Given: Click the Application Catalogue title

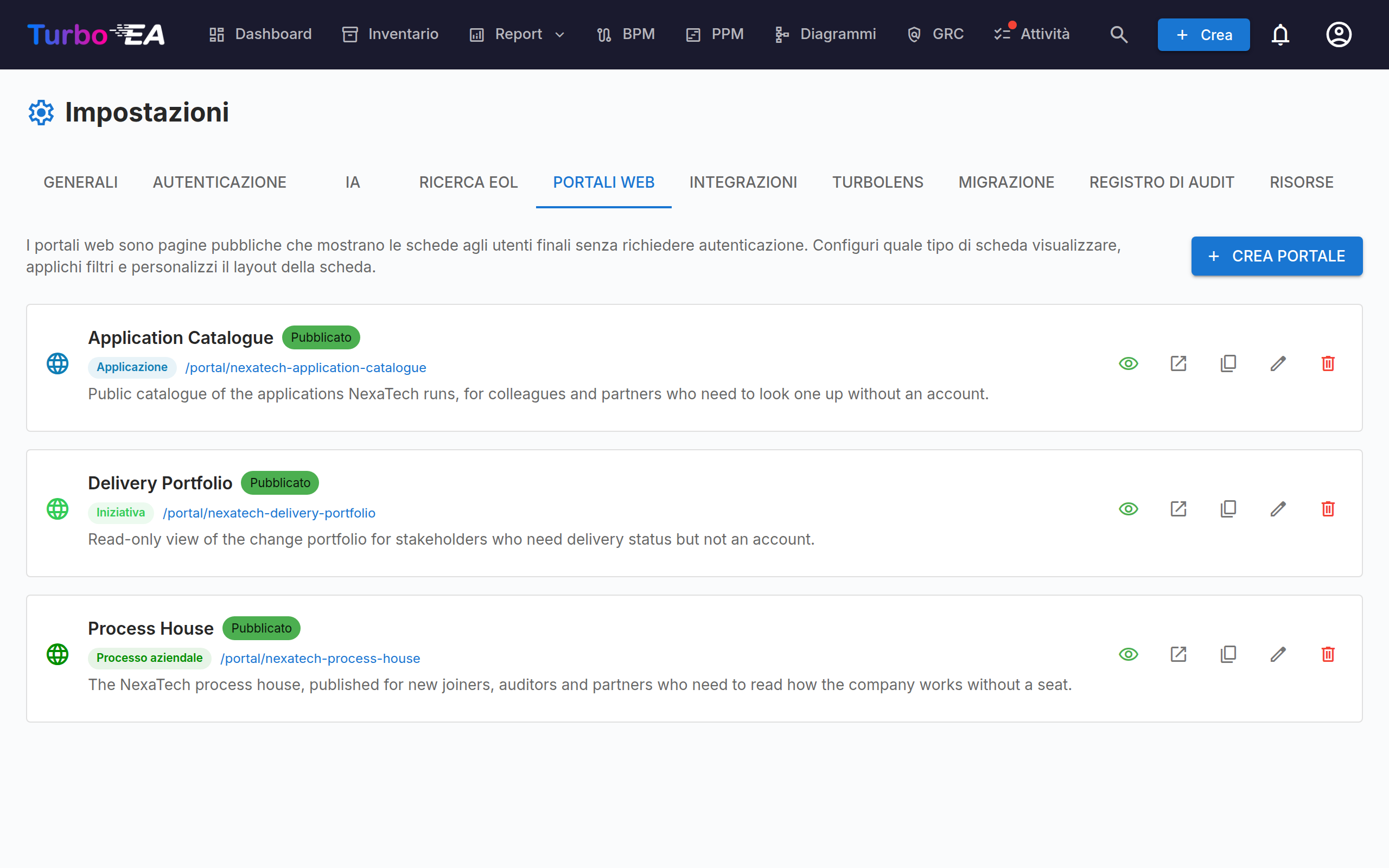Looking at the screenshot, I should click(x=180, y=337).
